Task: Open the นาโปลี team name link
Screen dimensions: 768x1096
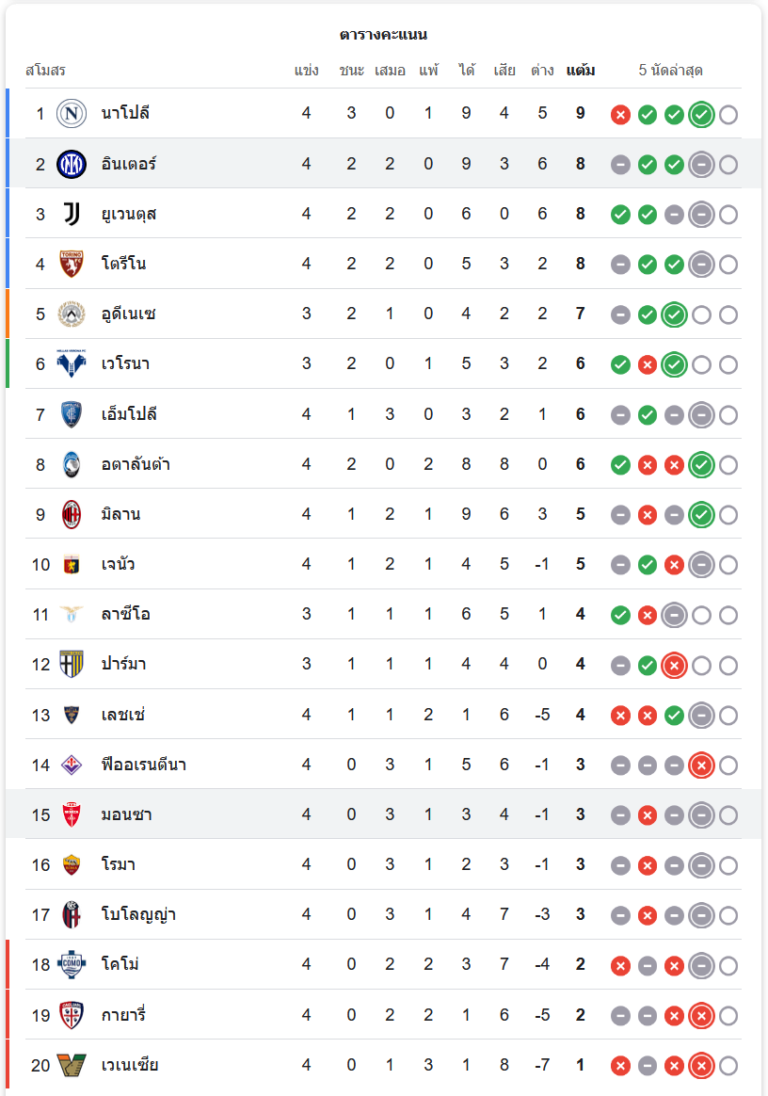Action: pyautogui.click(x=125, y=113)
